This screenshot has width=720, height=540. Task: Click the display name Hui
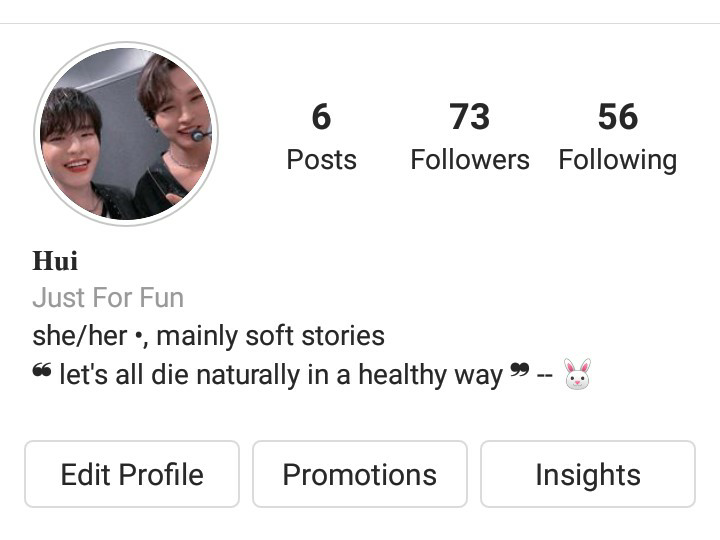pos(55,261)
